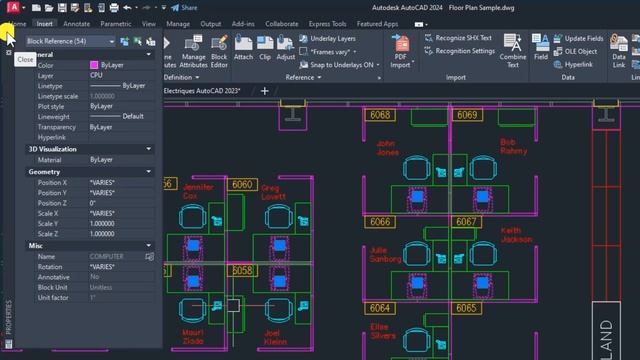Open the quick access toolbar customize dropdown

click(164, 7)
